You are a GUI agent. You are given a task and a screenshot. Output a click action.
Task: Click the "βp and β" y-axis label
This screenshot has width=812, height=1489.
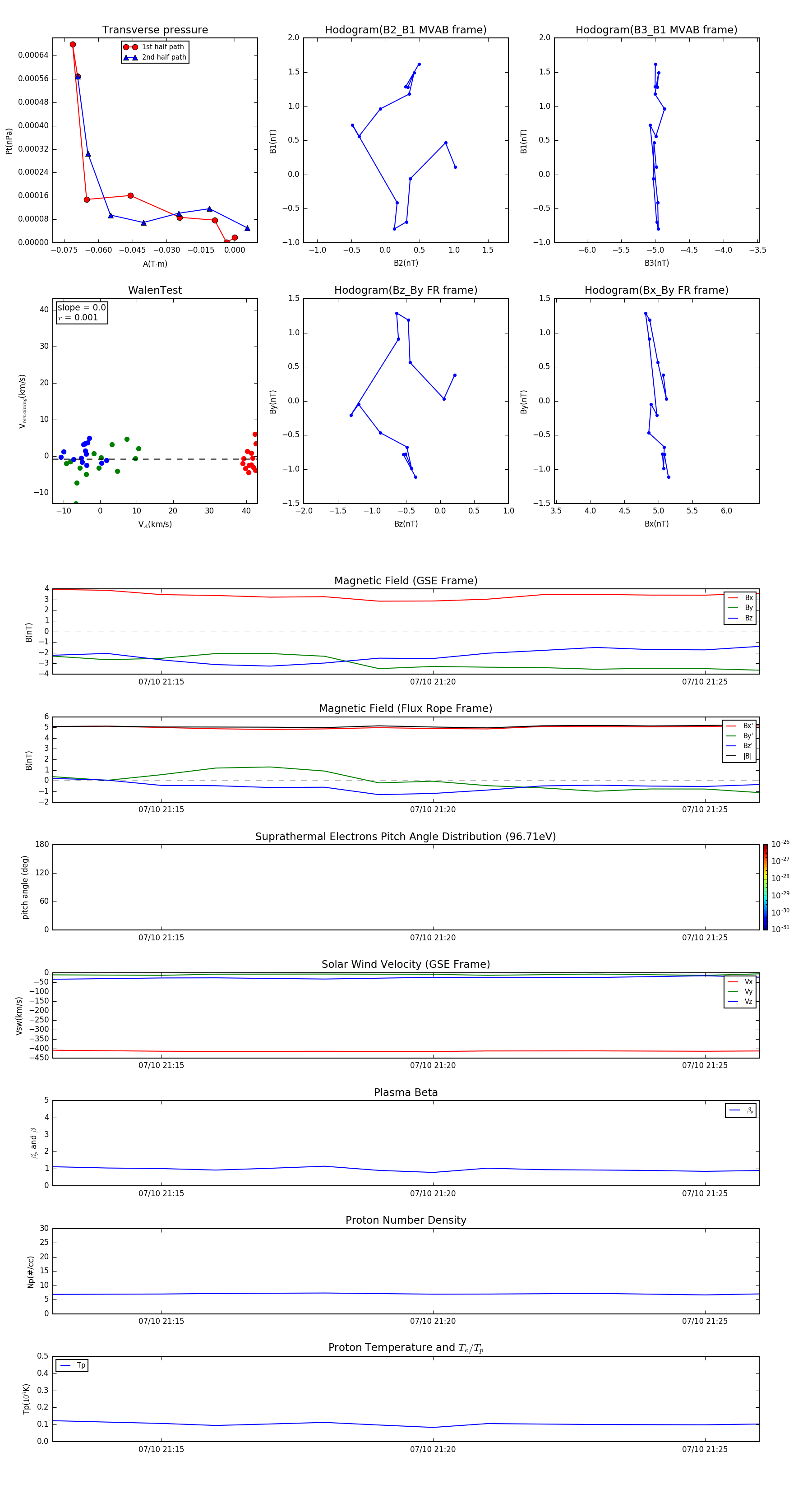pos(33,1143)
